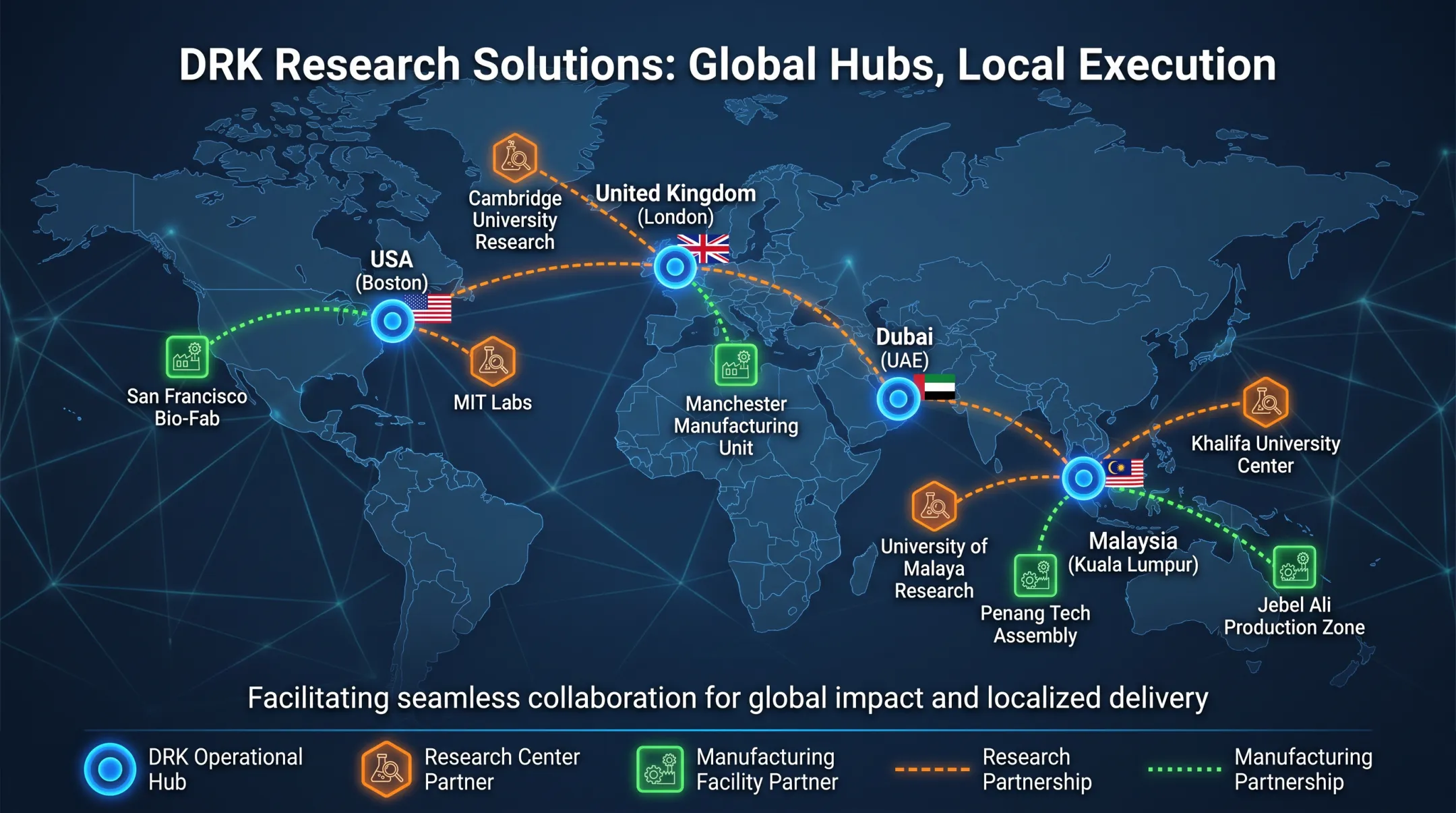1456x813 pixels.
Task: Click the Dubai UAE hub marker
Action: (x=899, y=399)
